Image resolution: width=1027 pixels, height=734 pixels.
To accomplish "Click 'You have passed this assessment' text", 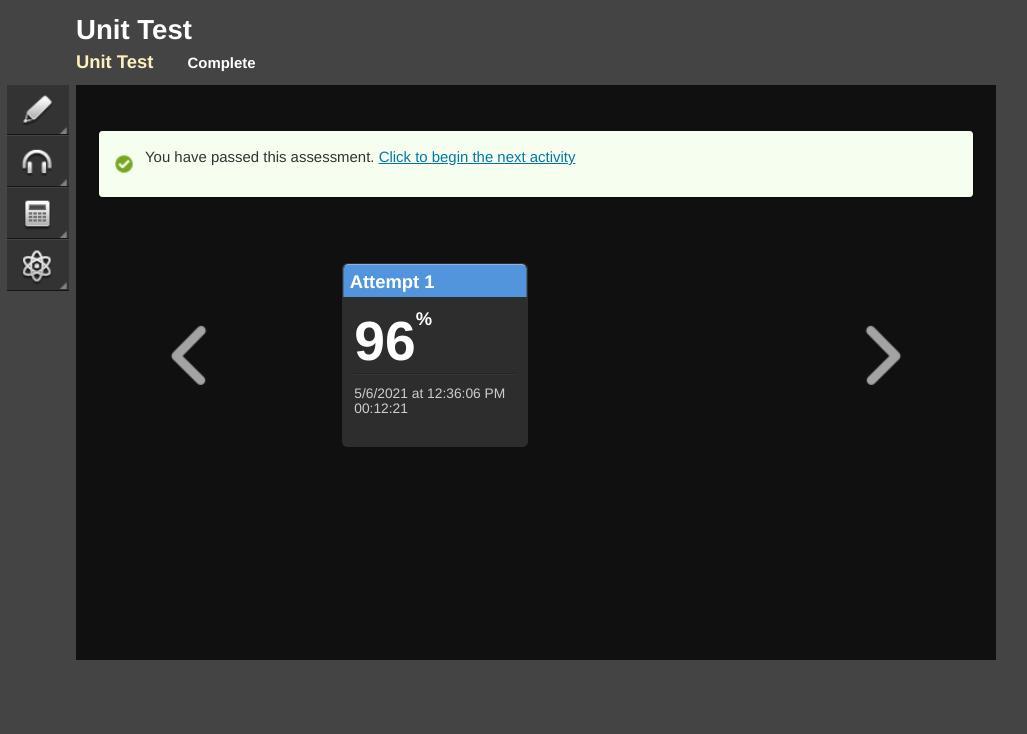I will click(259, 157).
